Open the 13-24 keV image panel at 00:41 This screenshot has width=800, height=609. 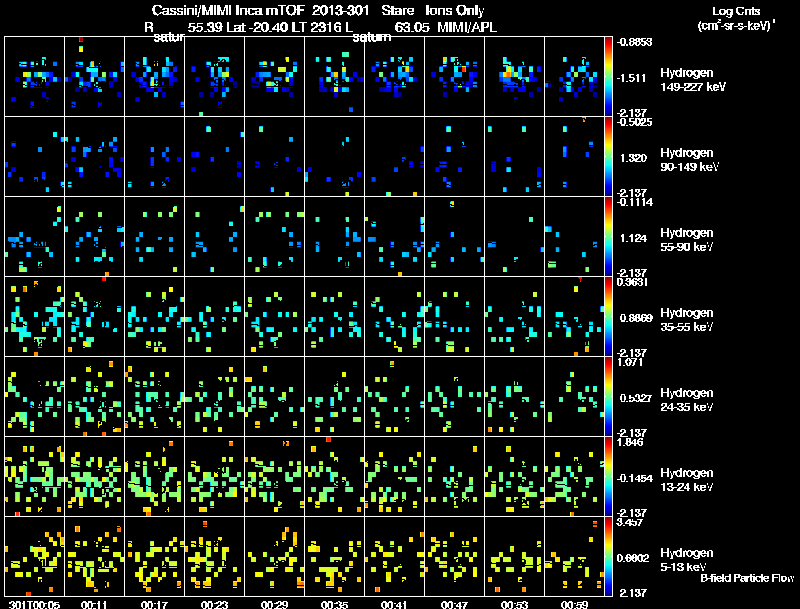click(394, 477)
